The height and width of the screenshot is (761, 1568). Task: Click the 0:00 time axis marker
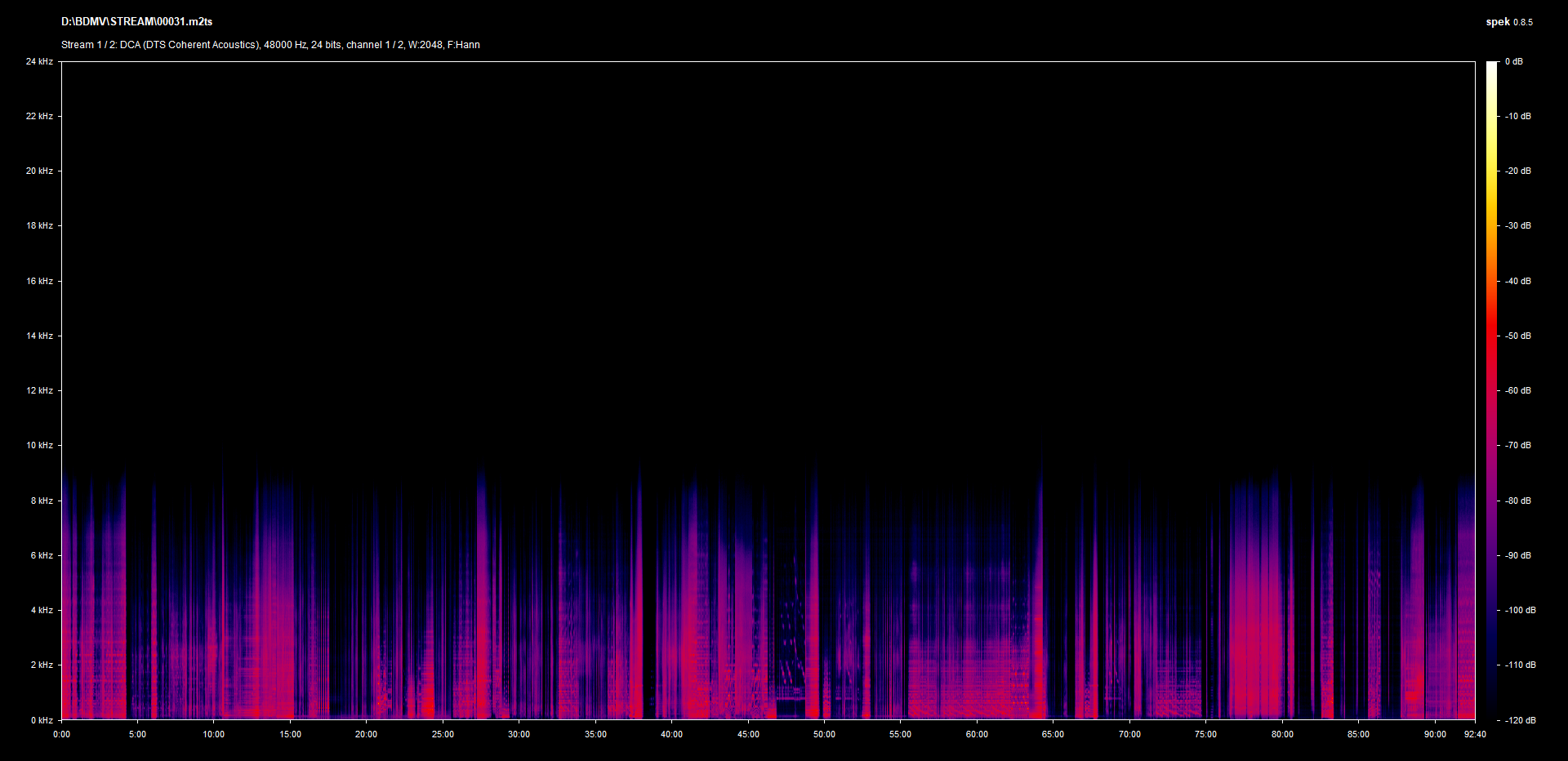point(62,735)
